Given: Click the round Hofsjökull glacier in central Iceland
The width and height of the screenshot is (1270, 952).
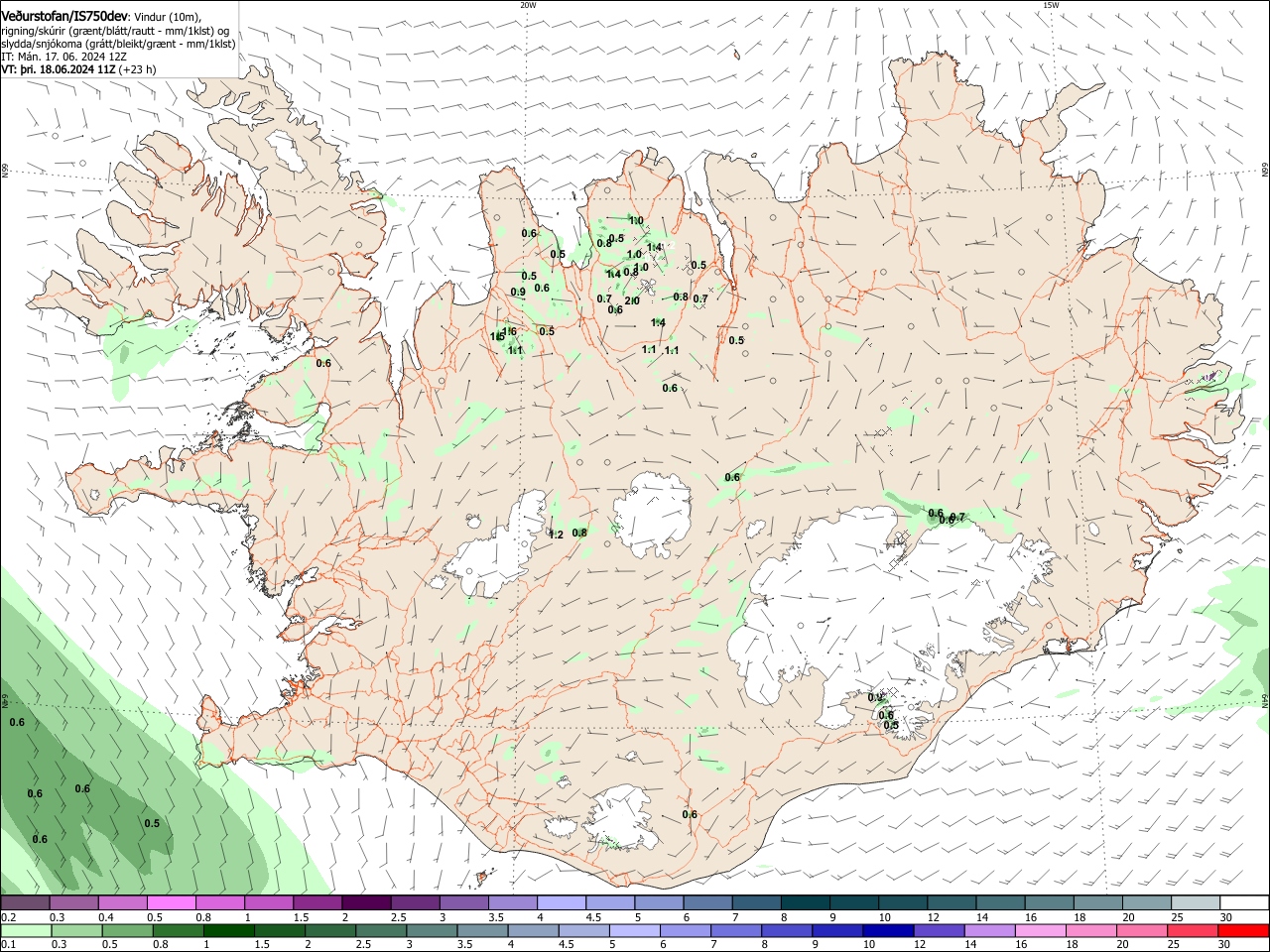Looking at the screenshot, I should click(652, 514).
